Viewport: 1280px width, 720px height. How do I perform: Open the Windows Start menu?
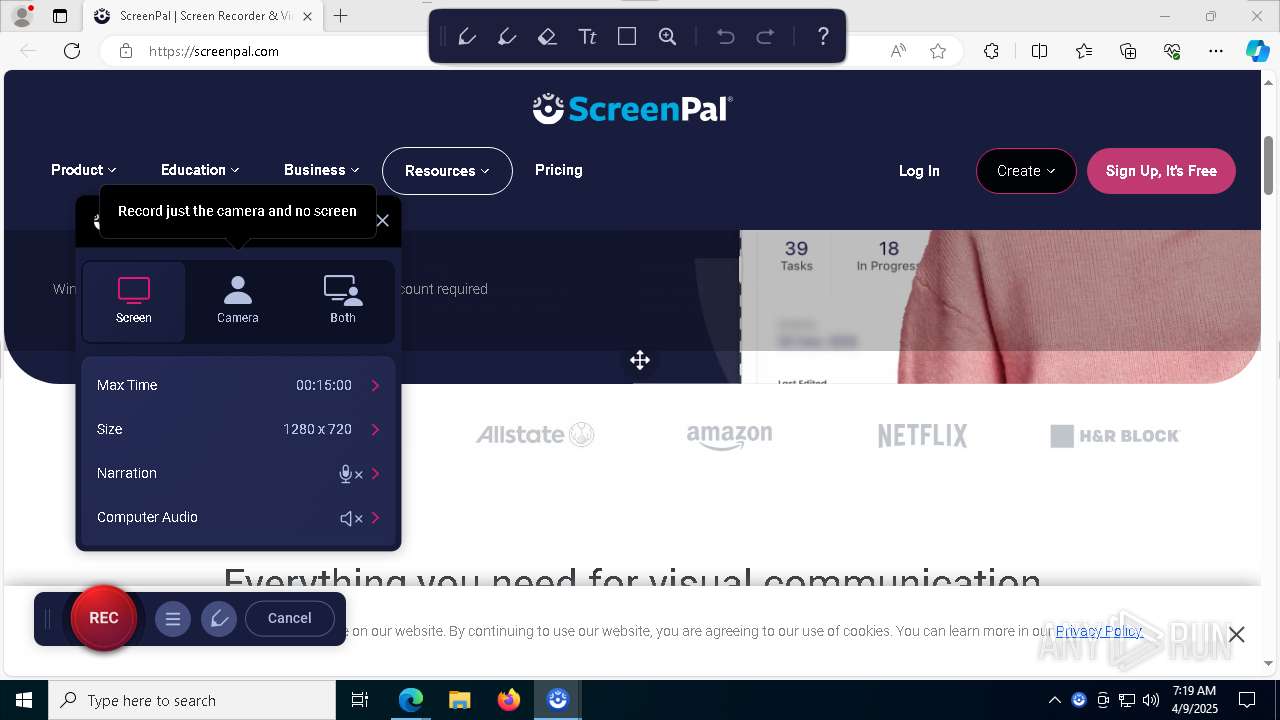click(x=24, y=700)
